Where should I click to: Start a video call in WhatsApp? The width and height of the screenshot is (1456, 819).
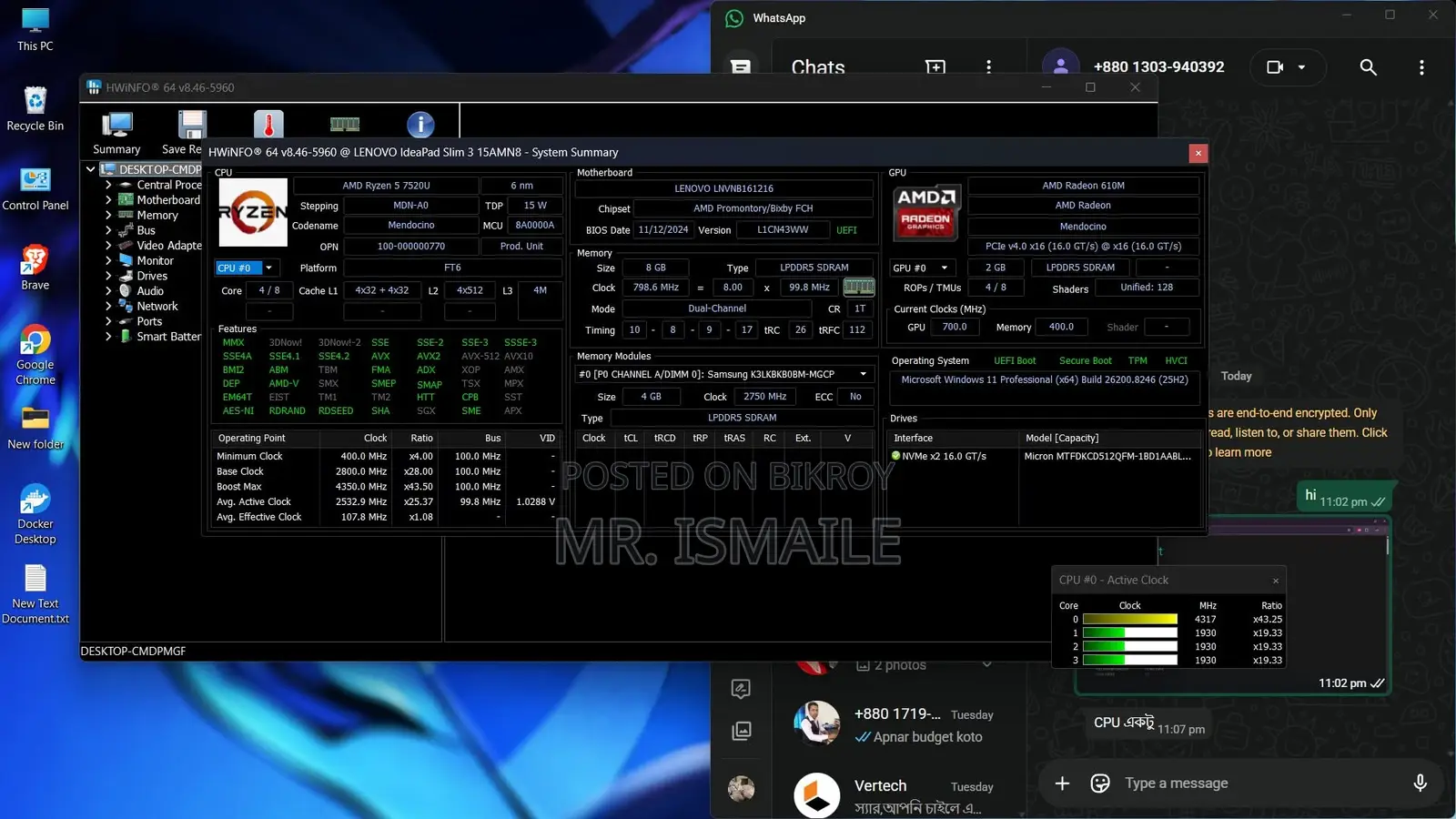point(1276,67)
